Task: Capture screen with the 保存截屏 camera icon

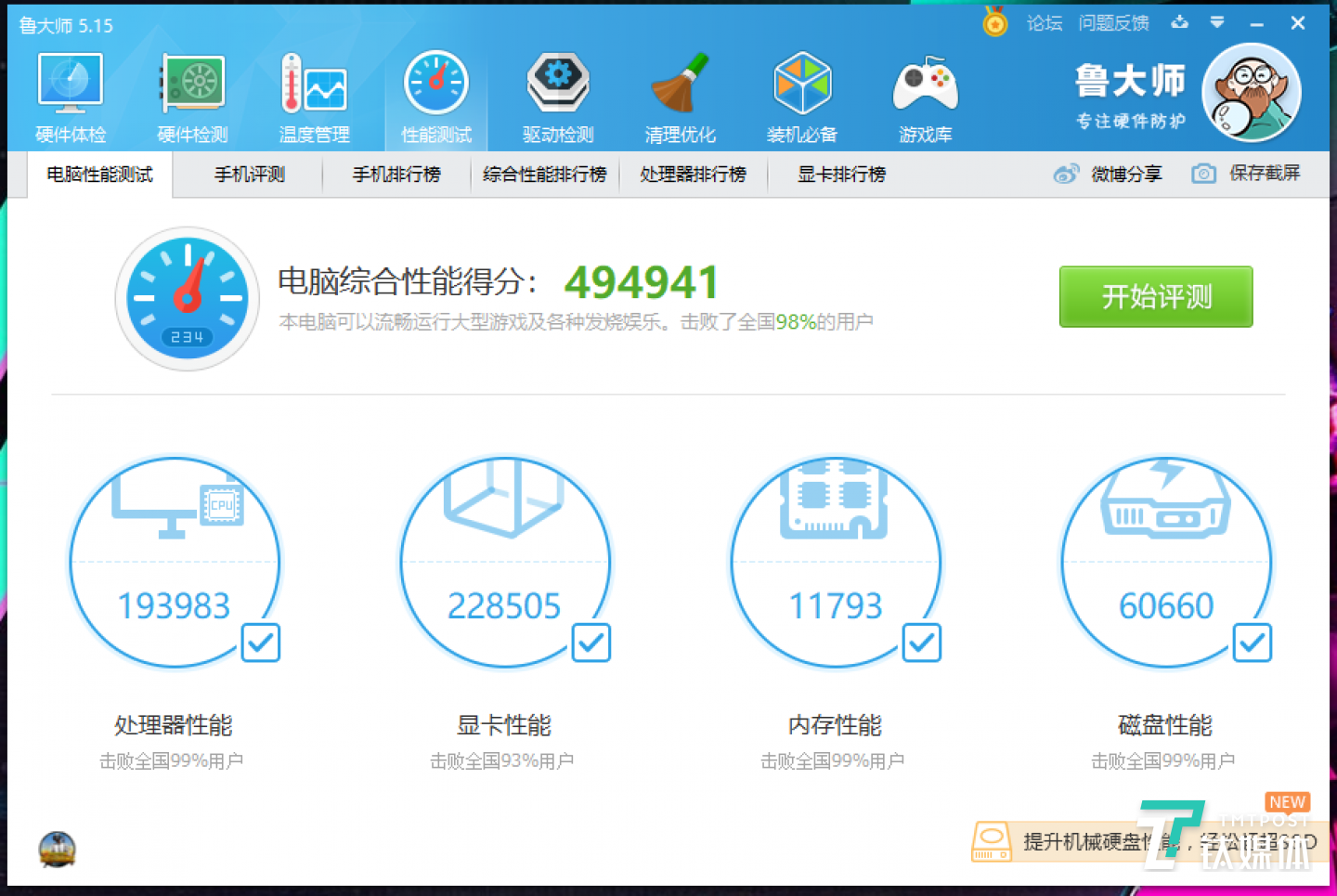Action: coord(1202,175)
